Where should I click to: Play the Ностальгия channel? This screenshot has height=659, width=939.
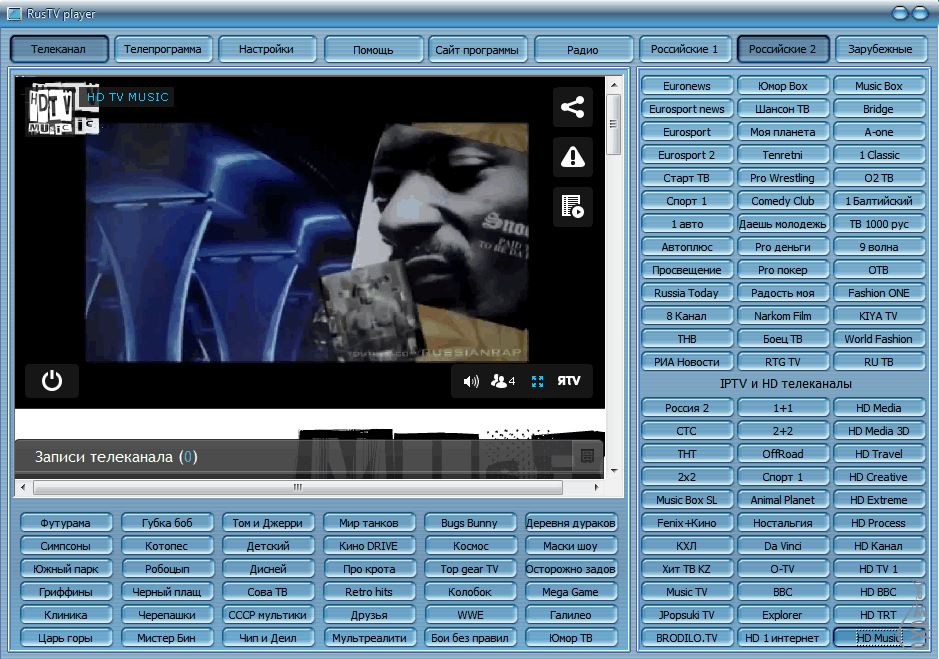783,523
